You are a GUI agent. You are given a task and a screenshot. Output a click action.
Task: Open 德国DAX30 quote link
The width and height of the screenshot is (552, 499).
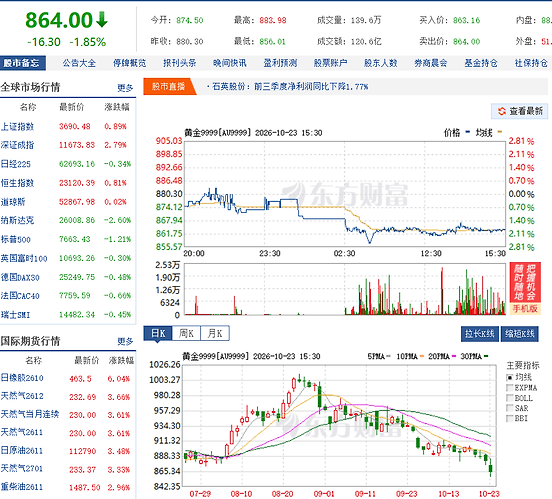(20, 277)
